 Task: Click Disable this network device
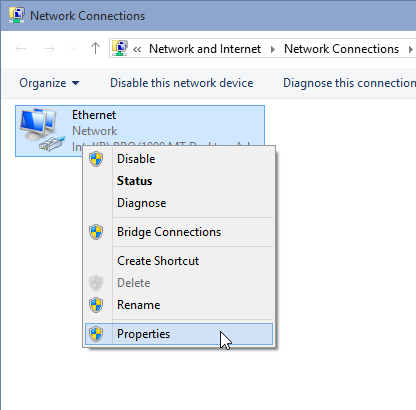182,83
